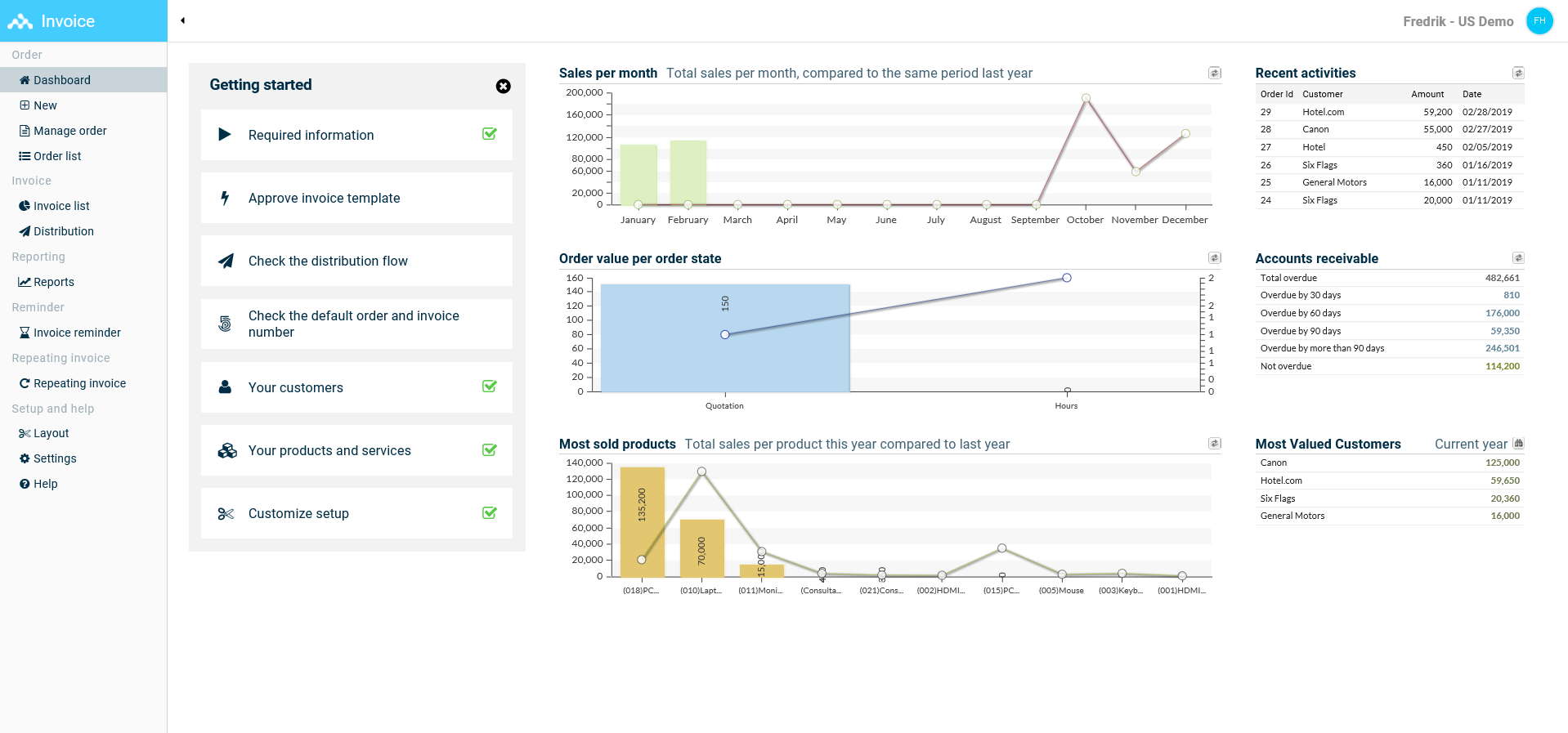Click the Order Id column header

(x=1276, y=94)
